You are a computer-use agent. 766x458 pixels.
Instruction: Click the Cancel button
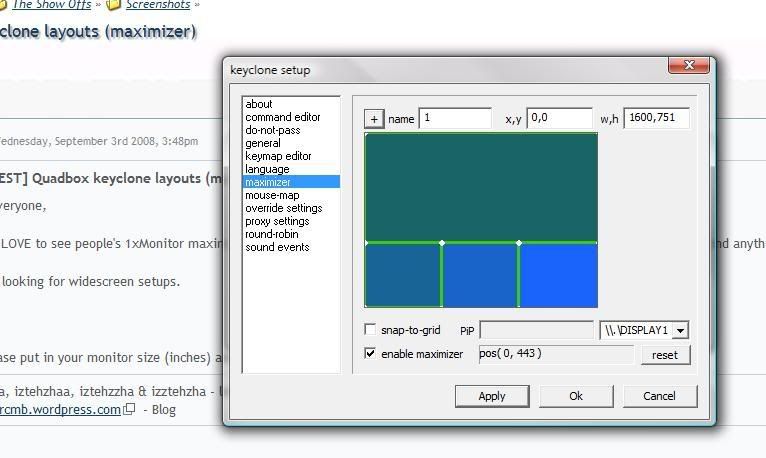pos(660,396)
